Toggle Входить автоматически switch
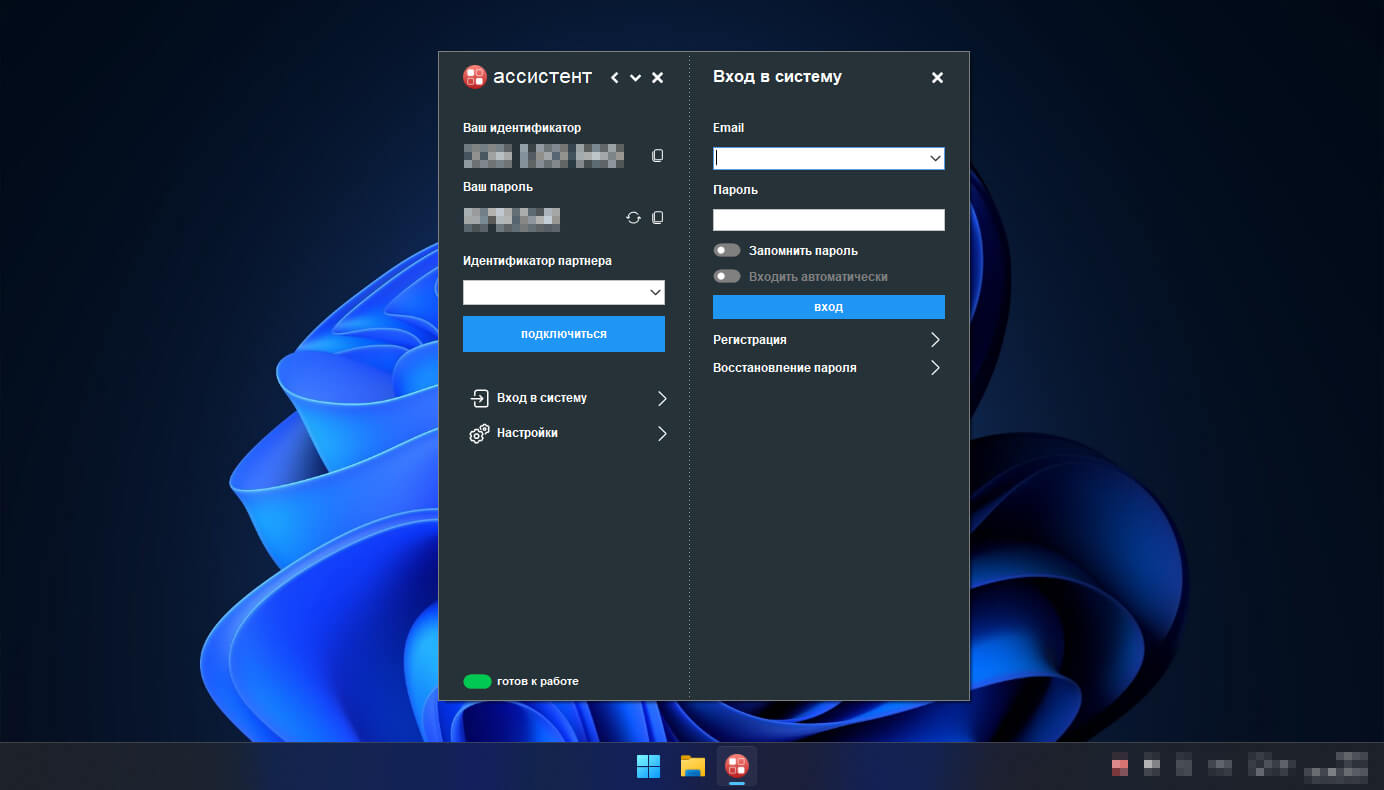The image size is (1384, 790). pyautogui.click(x=727, y=277)
